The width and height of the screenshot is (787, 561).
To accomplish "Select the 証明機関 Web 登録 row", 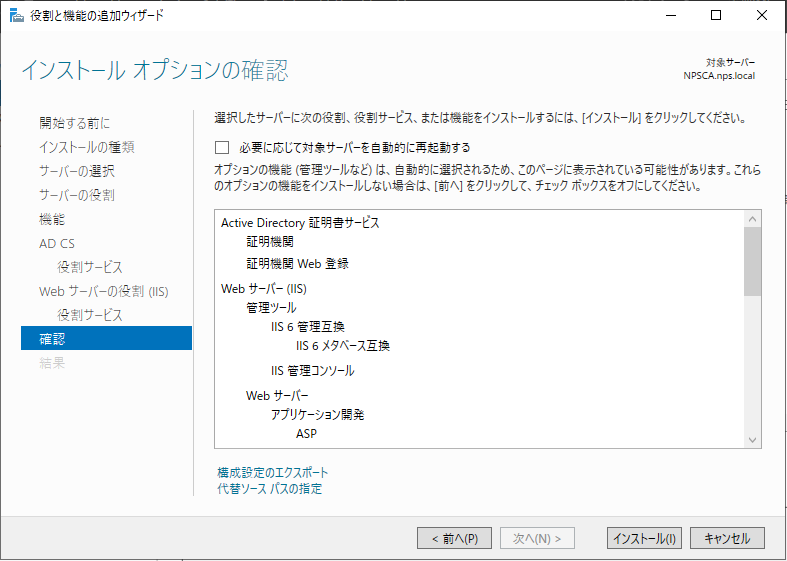I will point(297,263).
